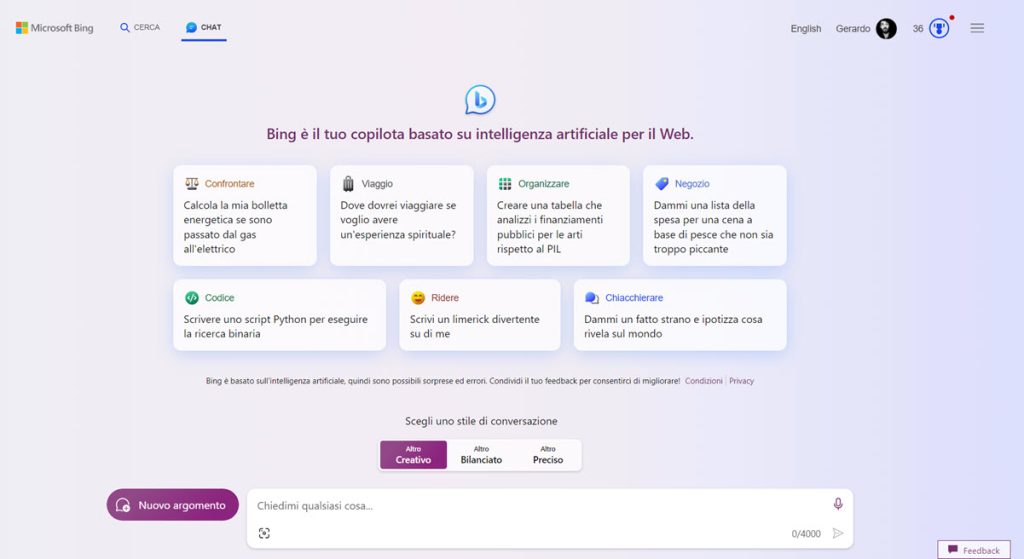
Task: Click the Organizzare category label
Action: click(543, 184)
